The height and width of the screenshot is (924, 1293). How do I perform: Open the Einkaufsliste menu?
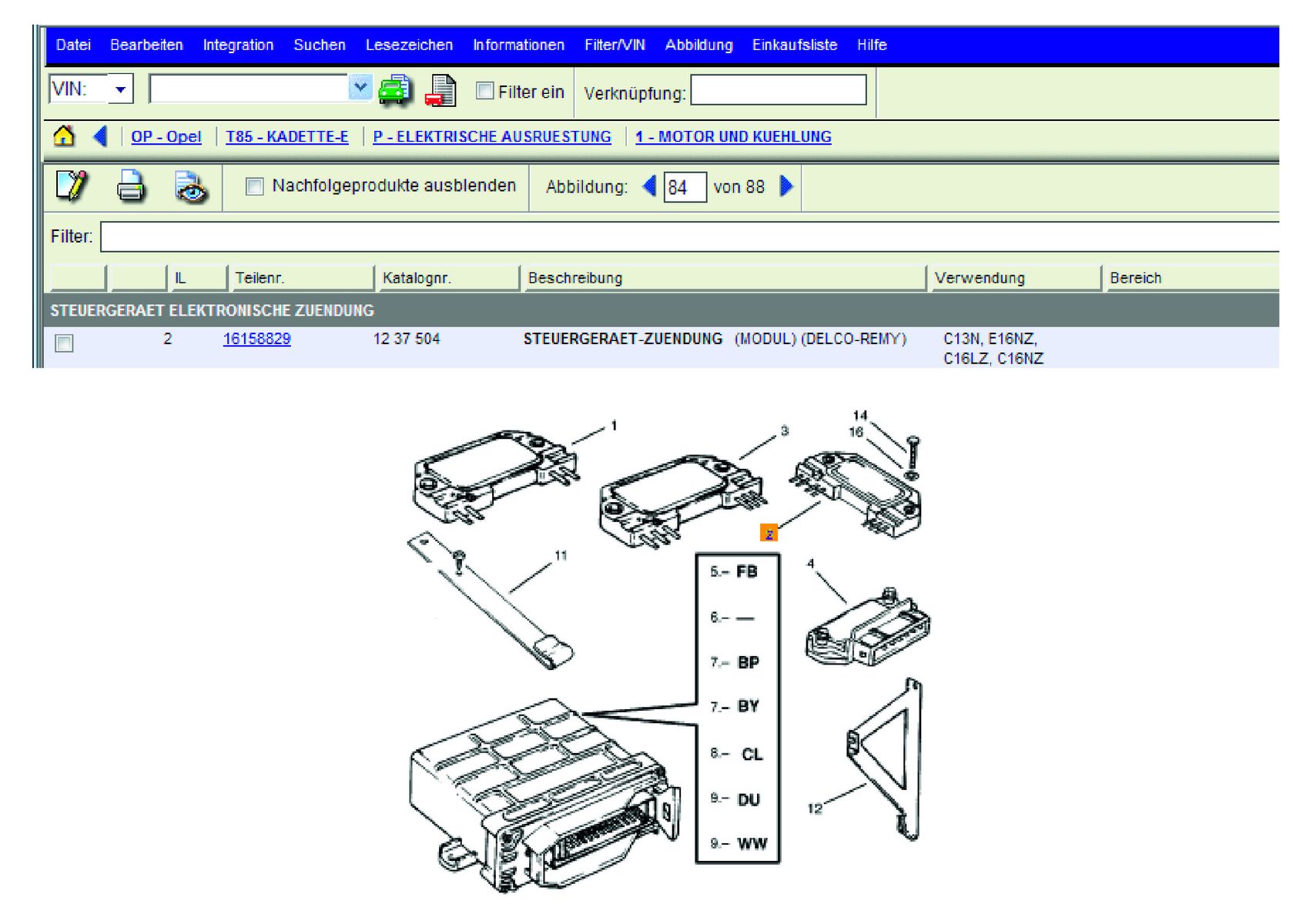pos(794,45)
